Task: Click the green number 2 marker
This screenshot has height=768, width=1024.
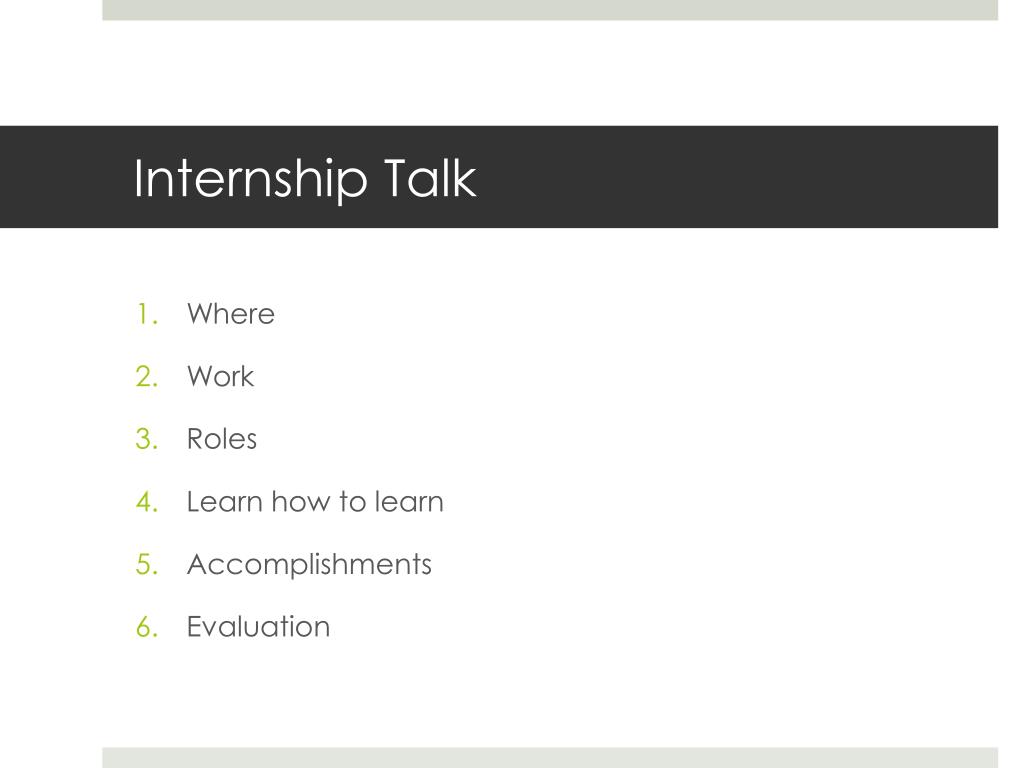Action: (x=147, y=377)
